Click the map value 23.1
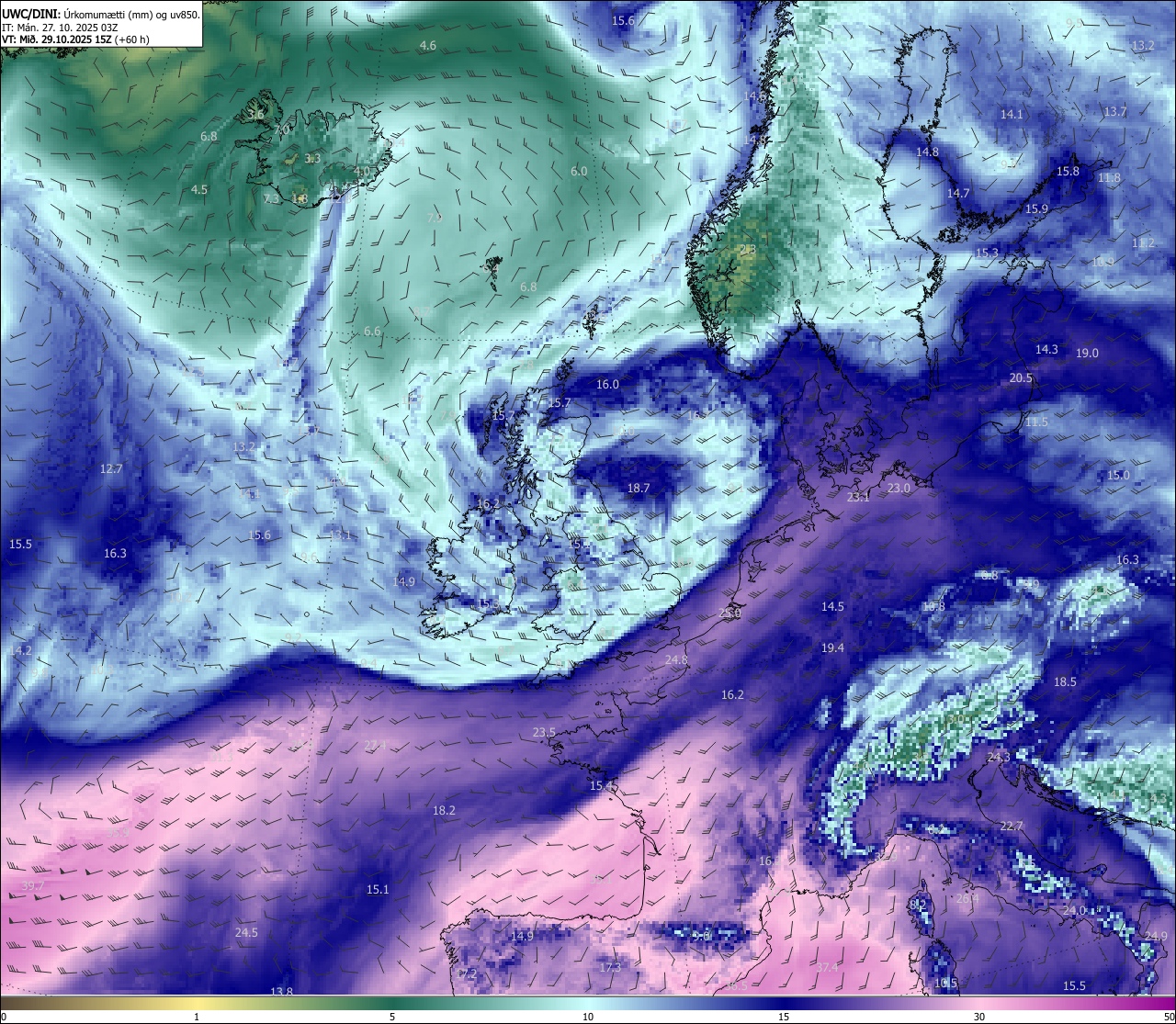The height and width of the screenshot is (1024, 1176). [858, 497]
